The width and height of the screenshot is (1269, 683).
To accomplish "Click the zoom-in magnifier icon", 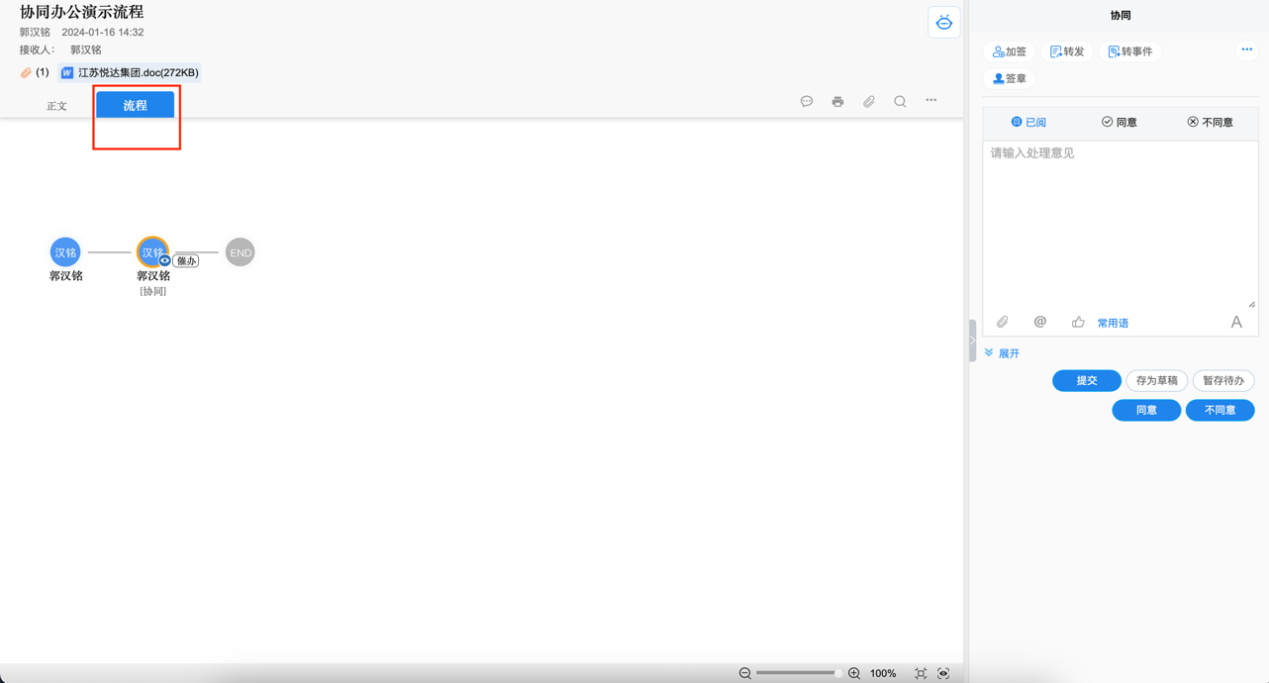I will [854, 673].
